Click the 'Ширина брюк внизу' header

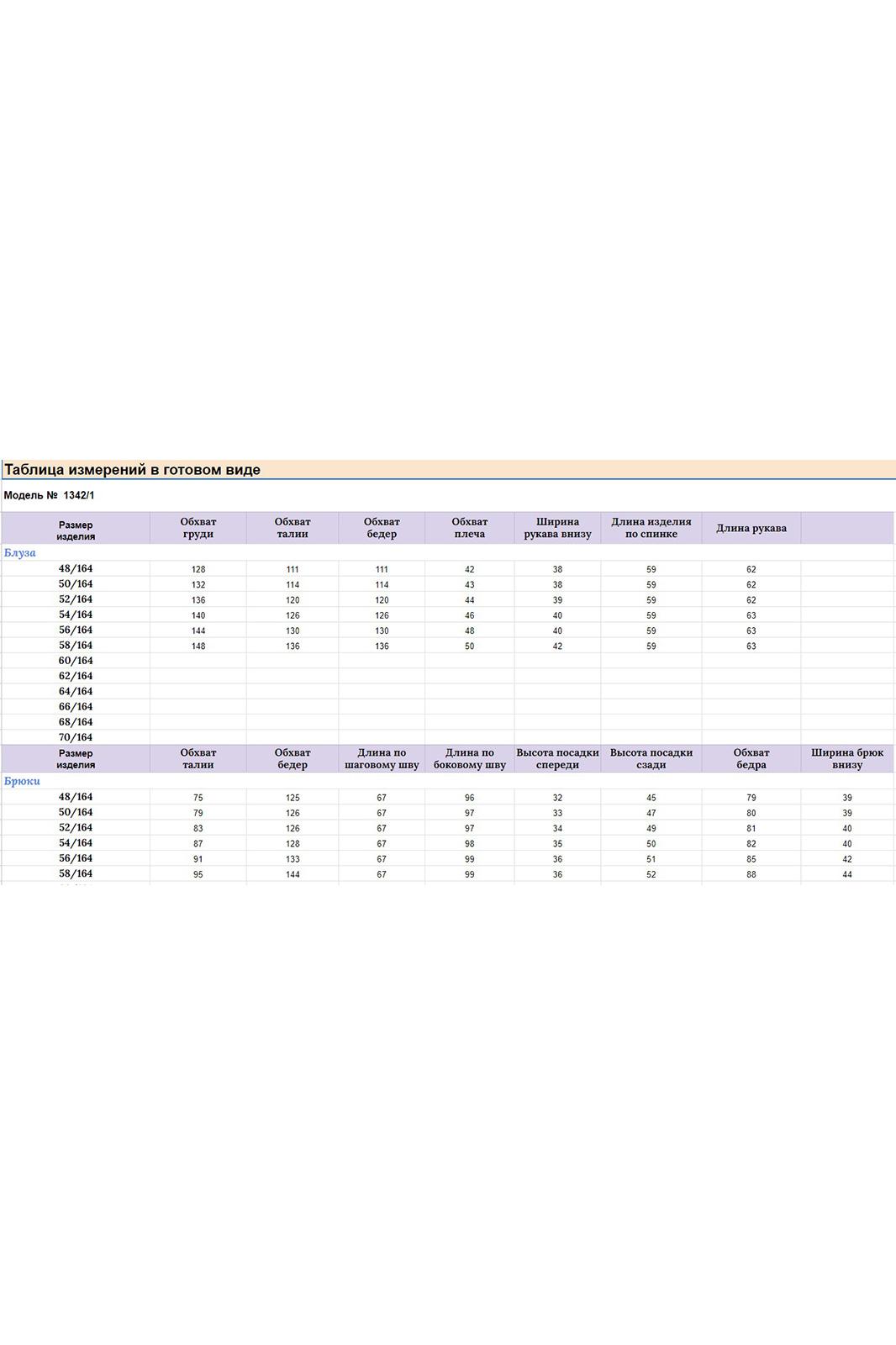(847, 759)
